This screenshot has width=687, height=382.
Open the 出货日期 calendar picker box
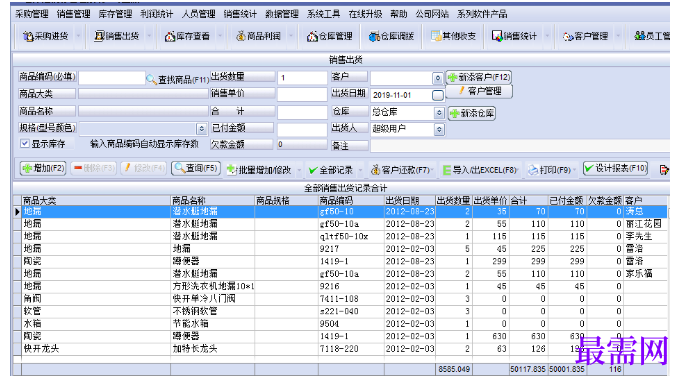pos(438,95)
